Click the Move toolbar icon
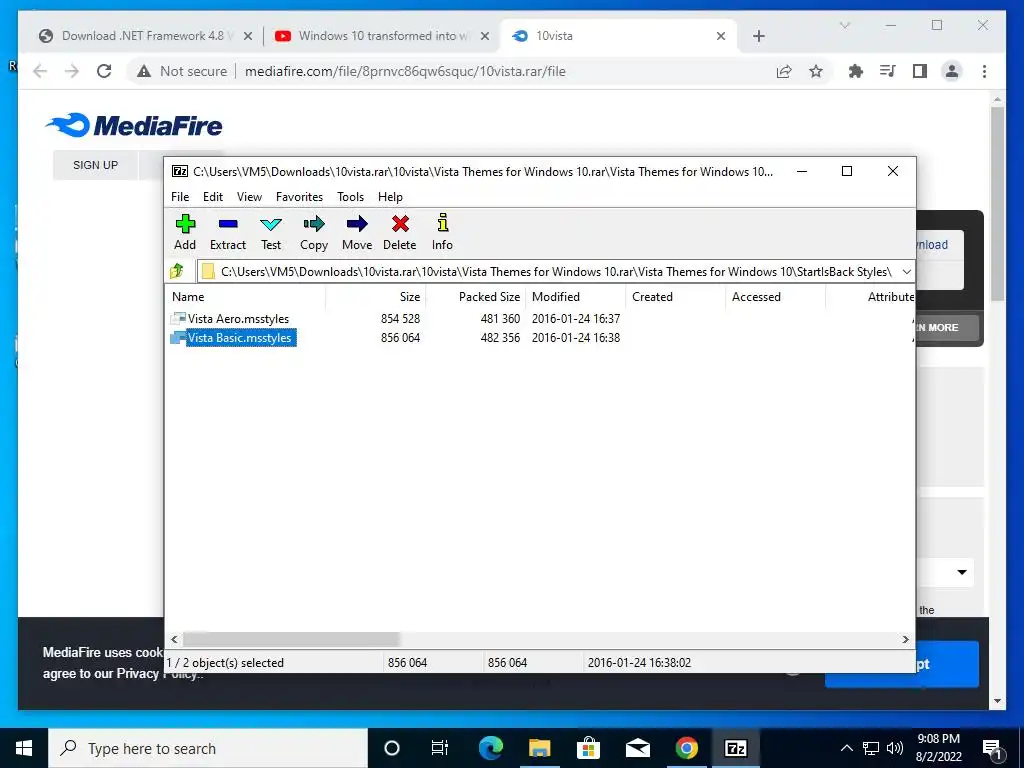Image resolution: width=1024 pixels, height=768 pixels. [x=357, y=232]
